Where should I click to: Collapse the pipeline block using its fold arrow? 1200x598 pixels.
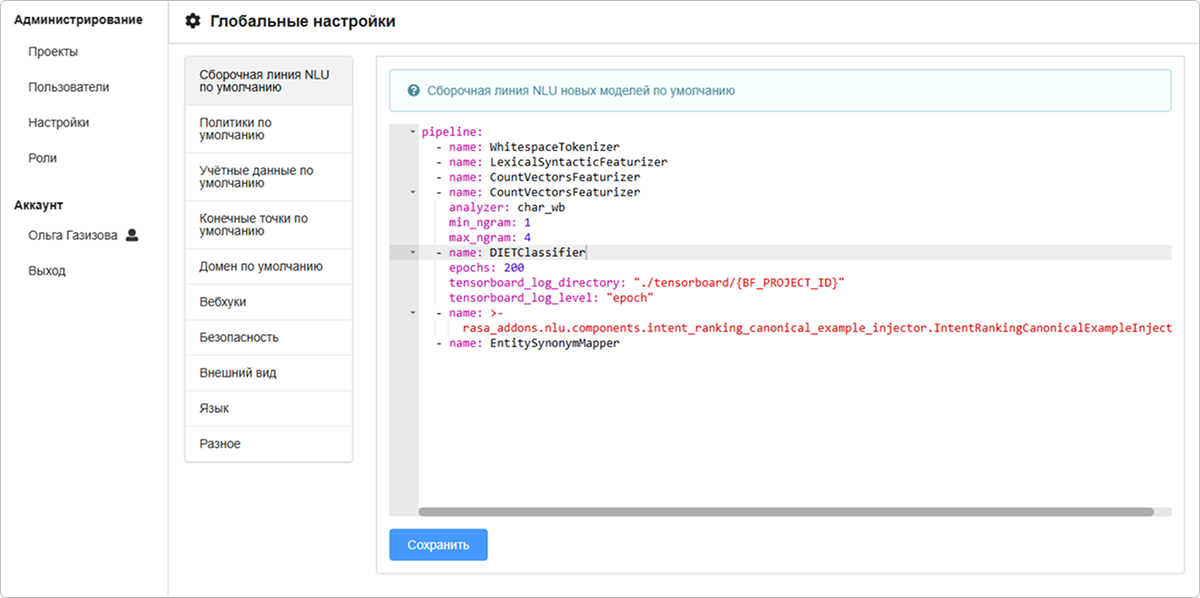(x=413, y=131)
